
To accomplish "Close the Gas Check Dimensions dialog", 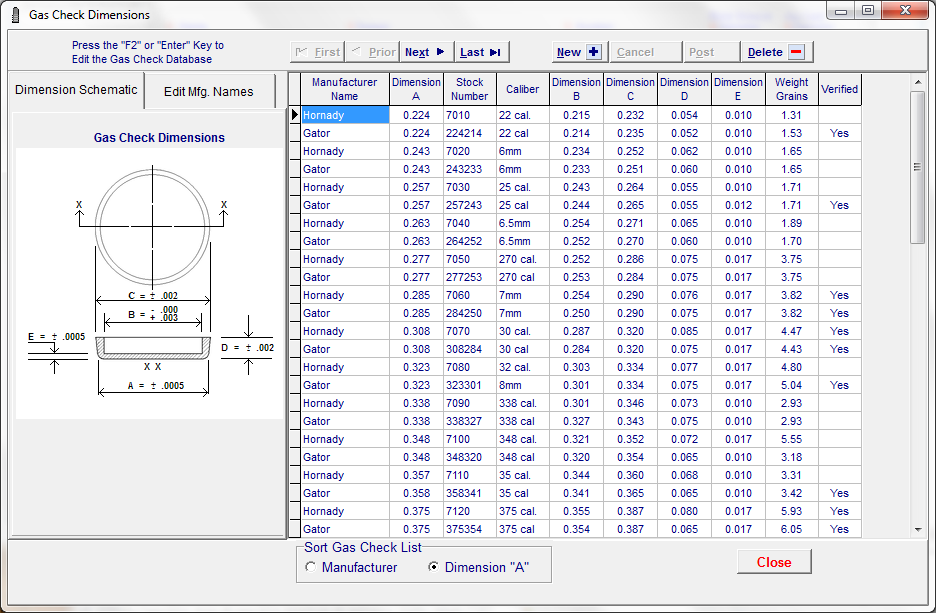I will 774,562.
